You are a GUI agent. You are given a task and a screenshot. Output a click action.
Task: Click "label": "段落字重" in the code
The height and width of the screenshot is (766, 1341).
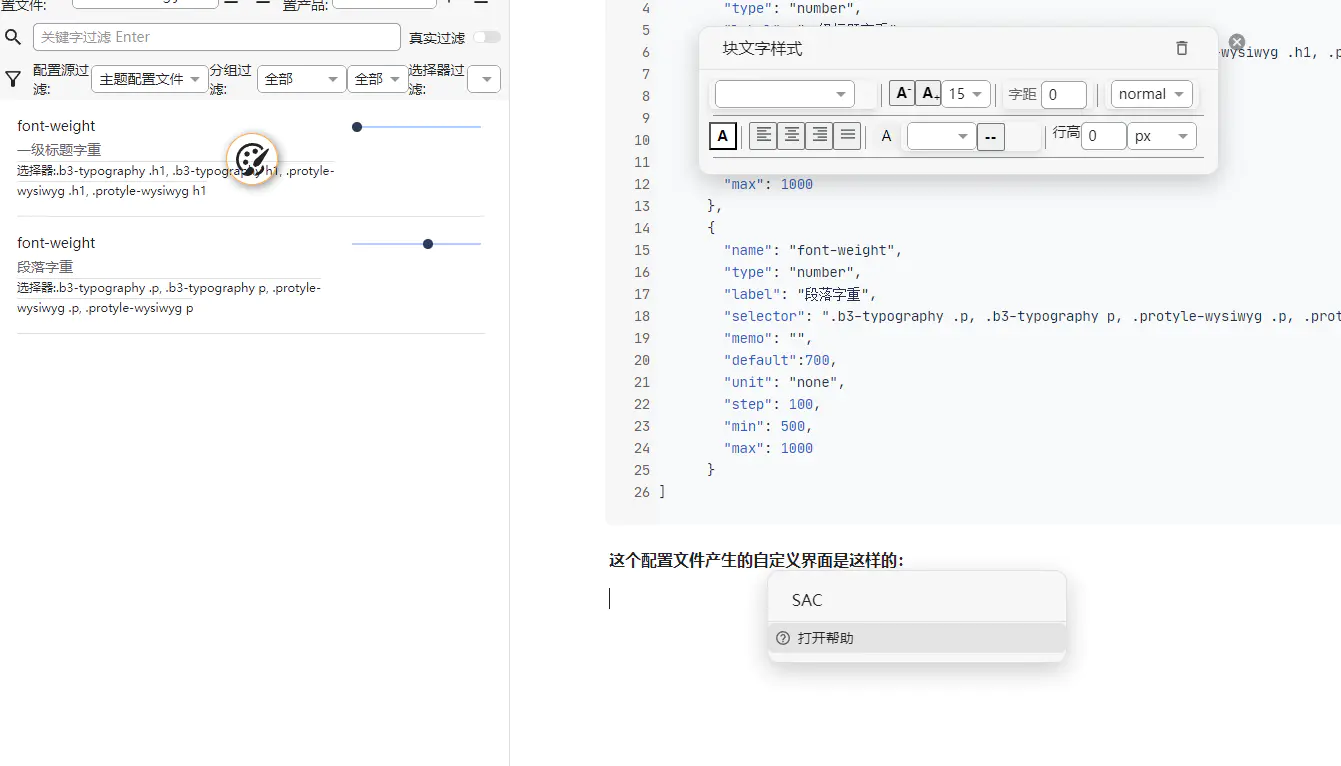[x=800, y=294]
